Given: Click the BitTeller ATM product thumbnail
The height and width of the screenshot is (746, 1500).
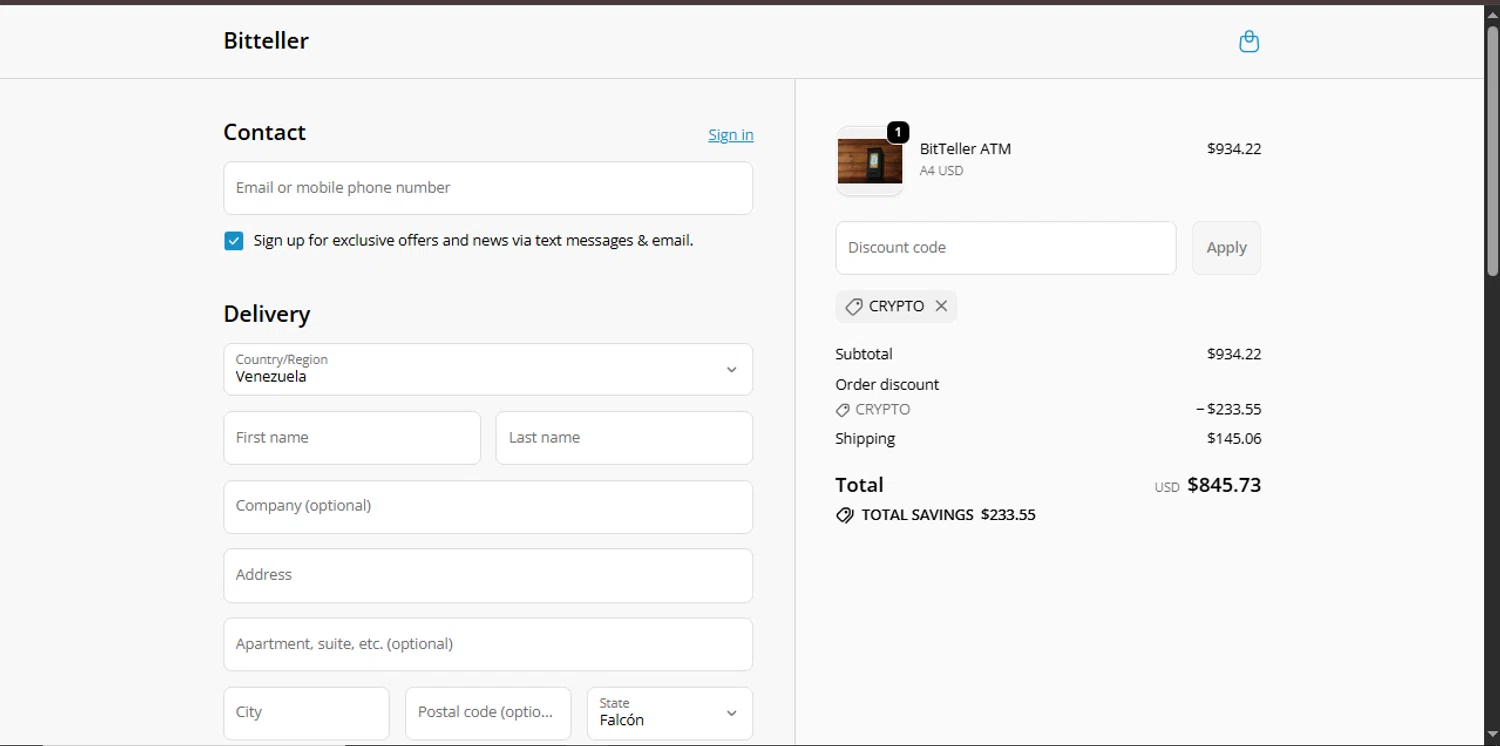Looking at the screenshot, I should coord(870,161).
